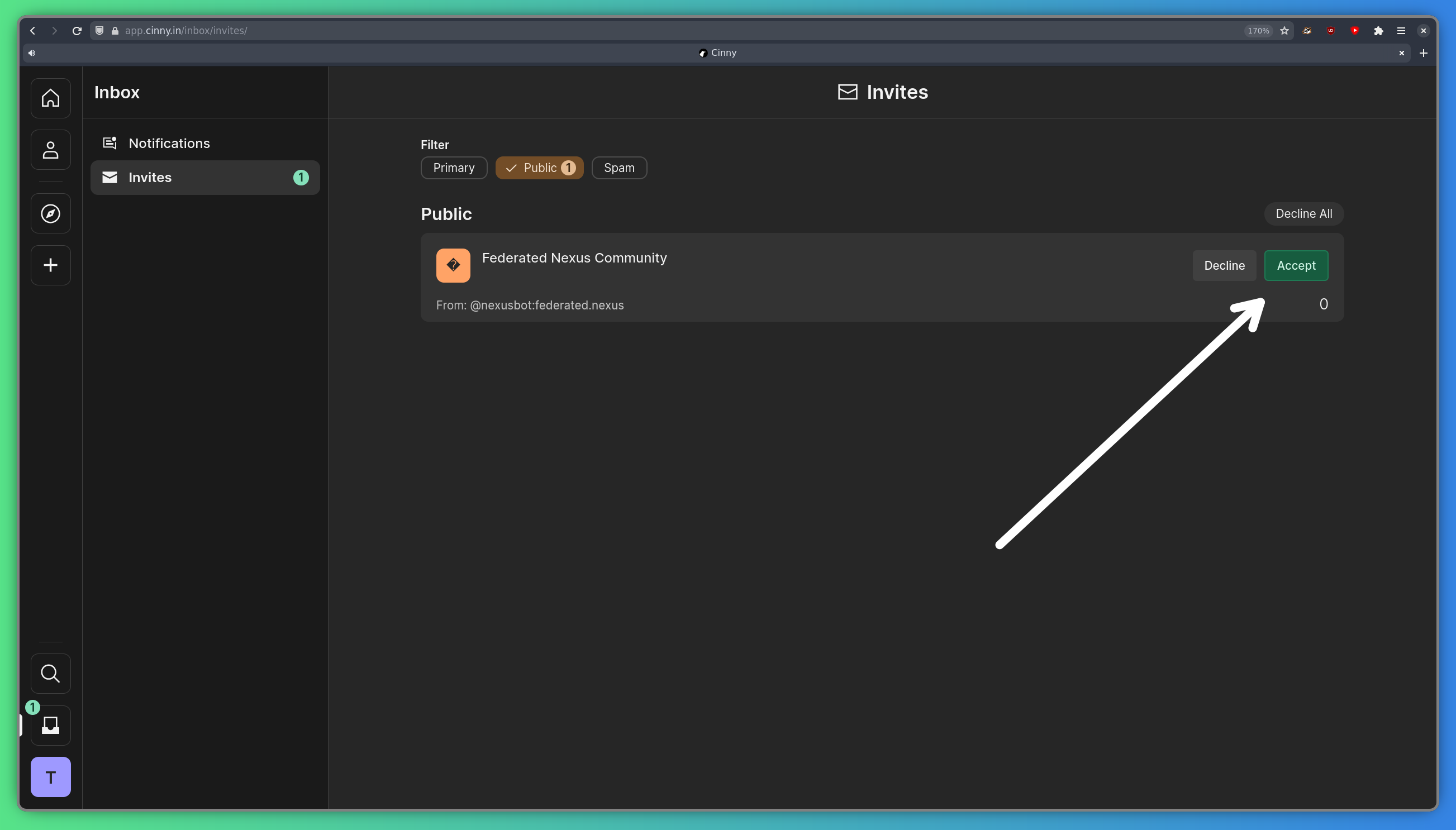Image resolution: width=1456 pixels, height=830 pixels.
Task: Create a new space with the plus icon
Action: [51, 265]
